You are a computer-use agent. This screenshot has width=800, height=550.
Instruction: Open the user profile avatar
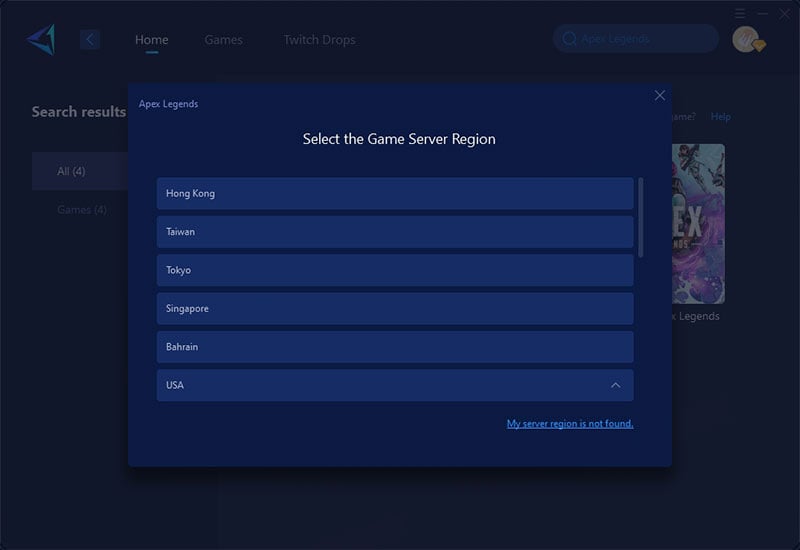tap(747, 39)
